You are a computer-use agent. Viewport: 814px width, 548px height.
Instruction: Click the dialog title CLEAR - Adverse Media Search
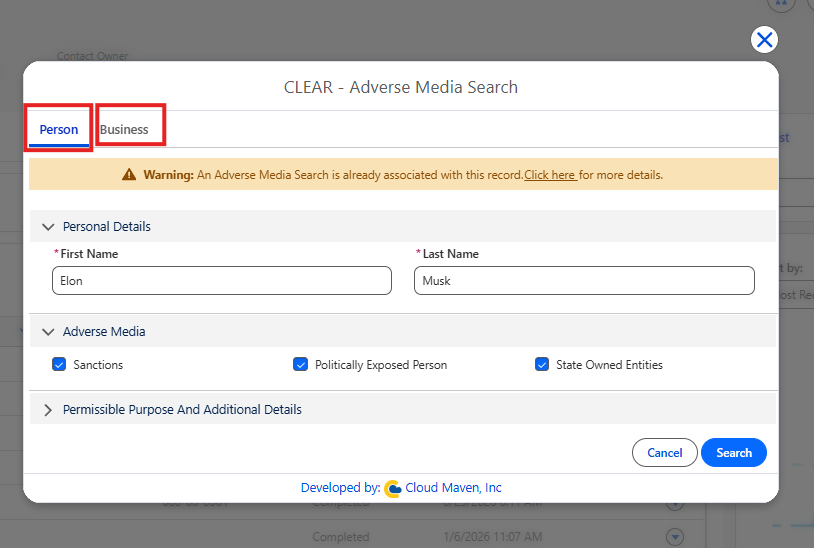401,87
